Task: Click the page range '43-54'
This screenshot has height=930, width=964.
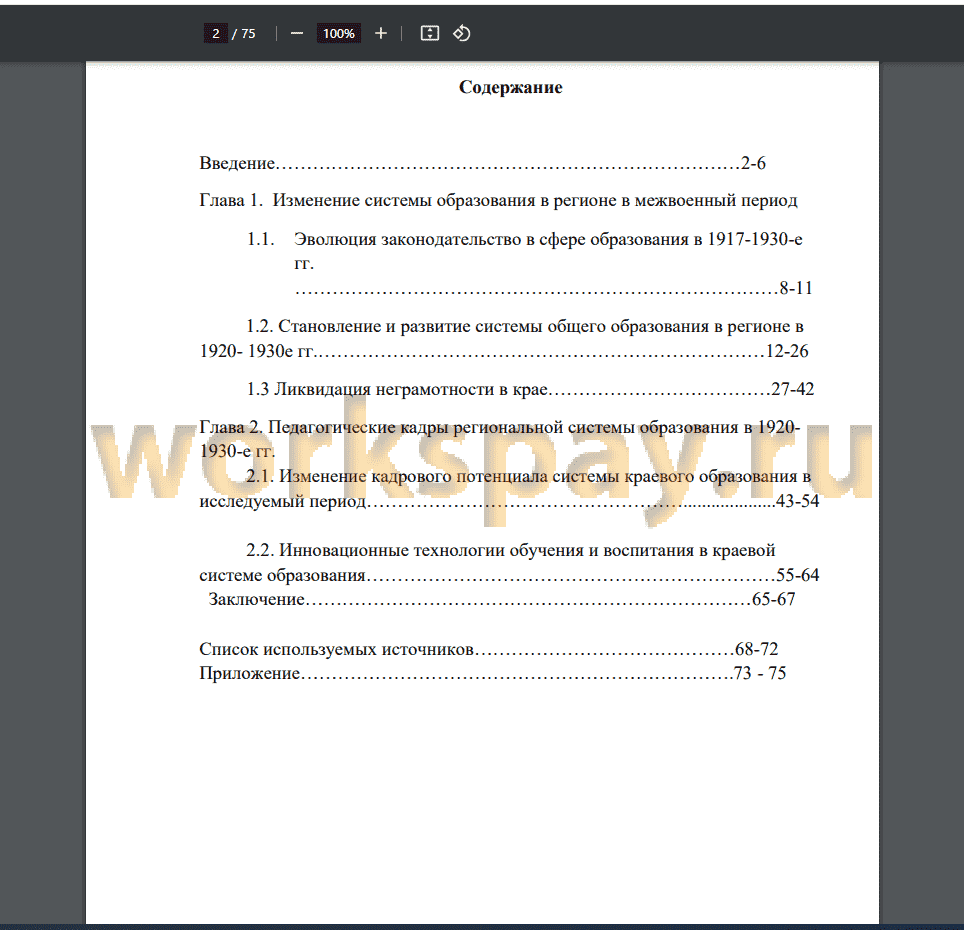Action: pyautogui.click(x=798, y=501)
